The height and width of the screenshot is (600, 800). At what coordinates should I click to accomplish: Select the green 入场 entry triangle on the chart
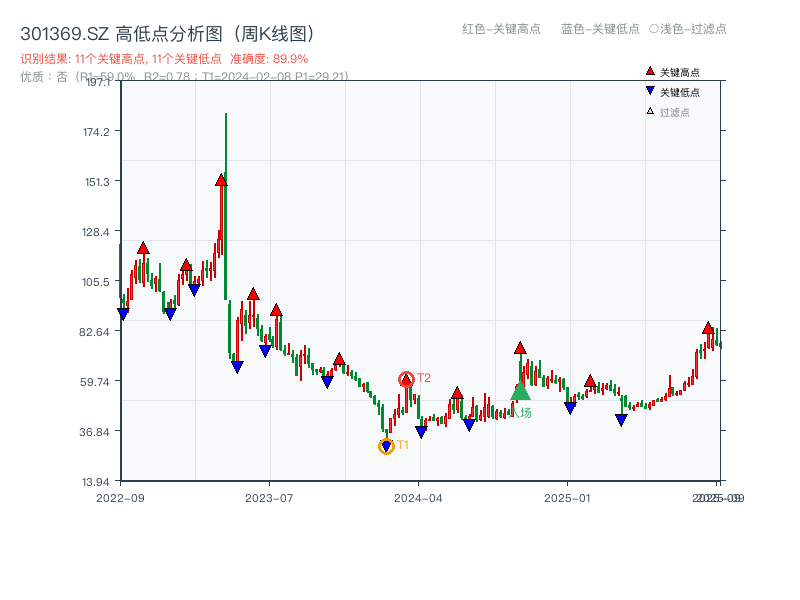point(520,393)
